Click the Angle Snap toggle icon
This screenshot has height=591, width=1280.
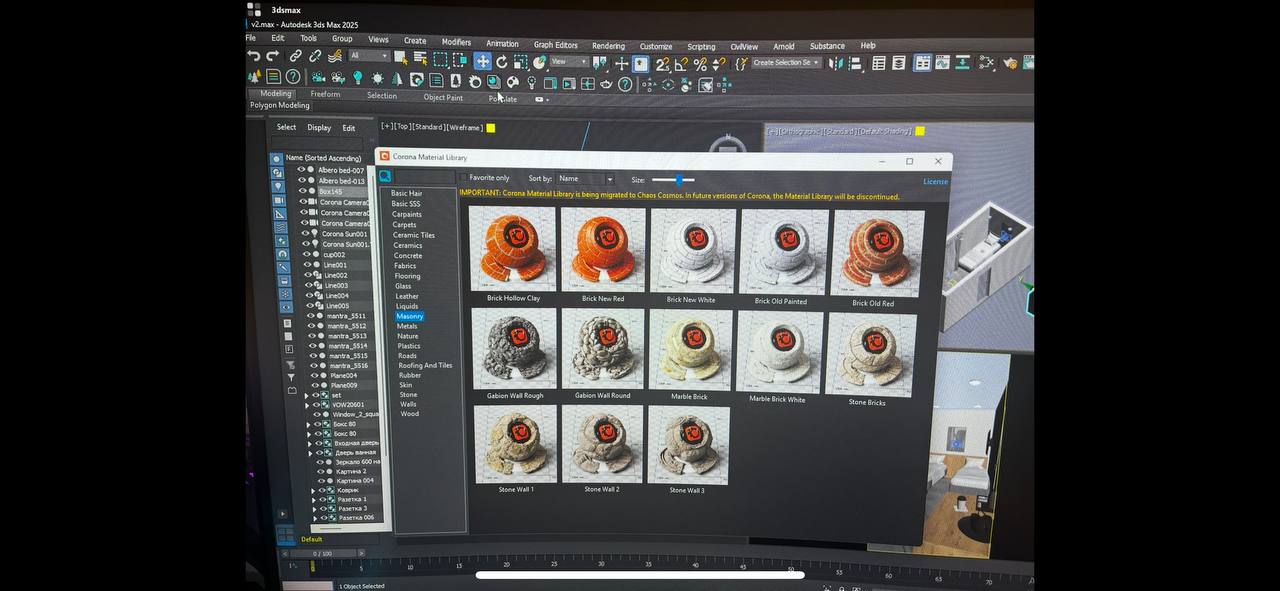click(x=682, y=64)
